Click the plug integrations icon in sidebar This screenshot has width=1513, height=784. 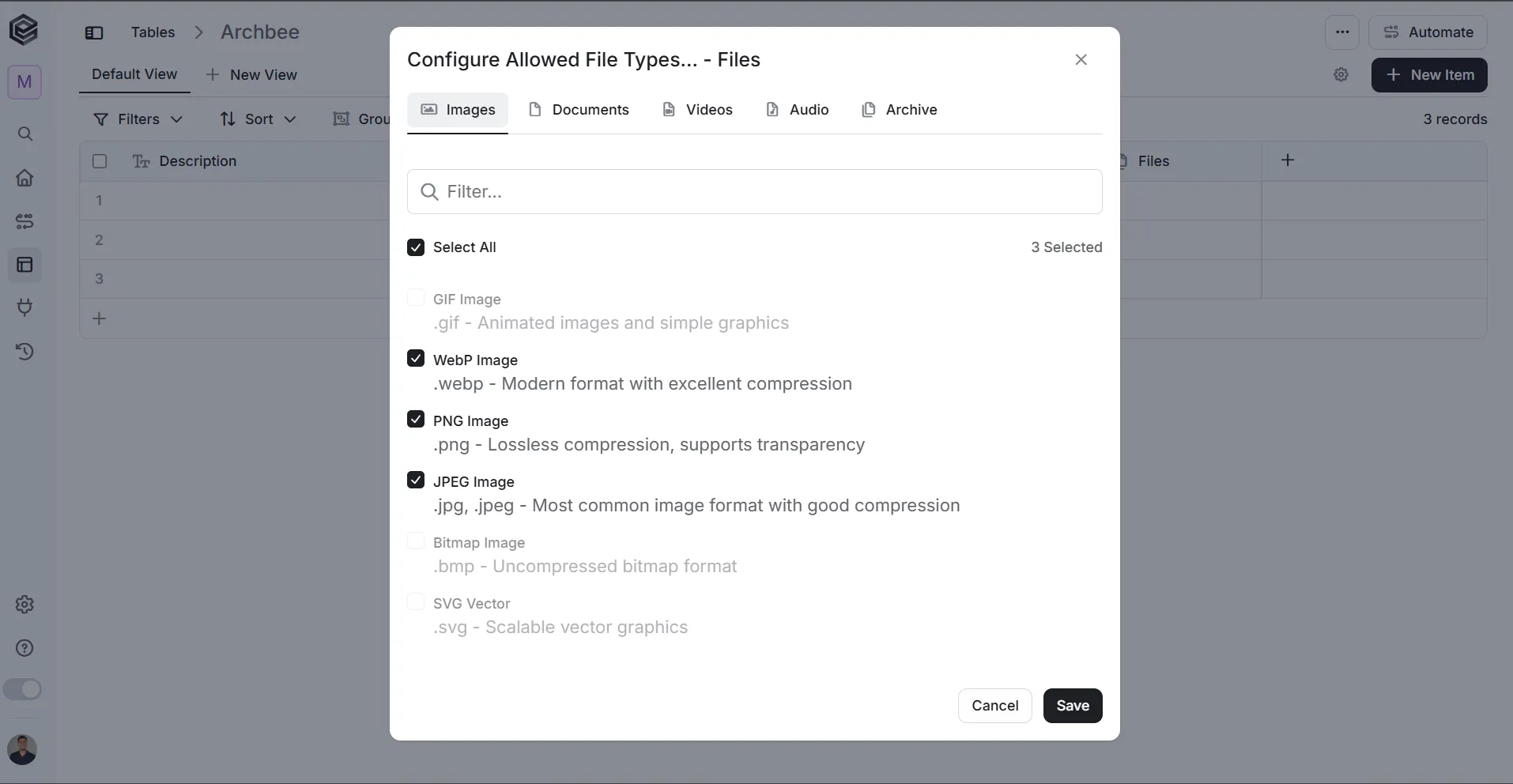pos(25,307)
